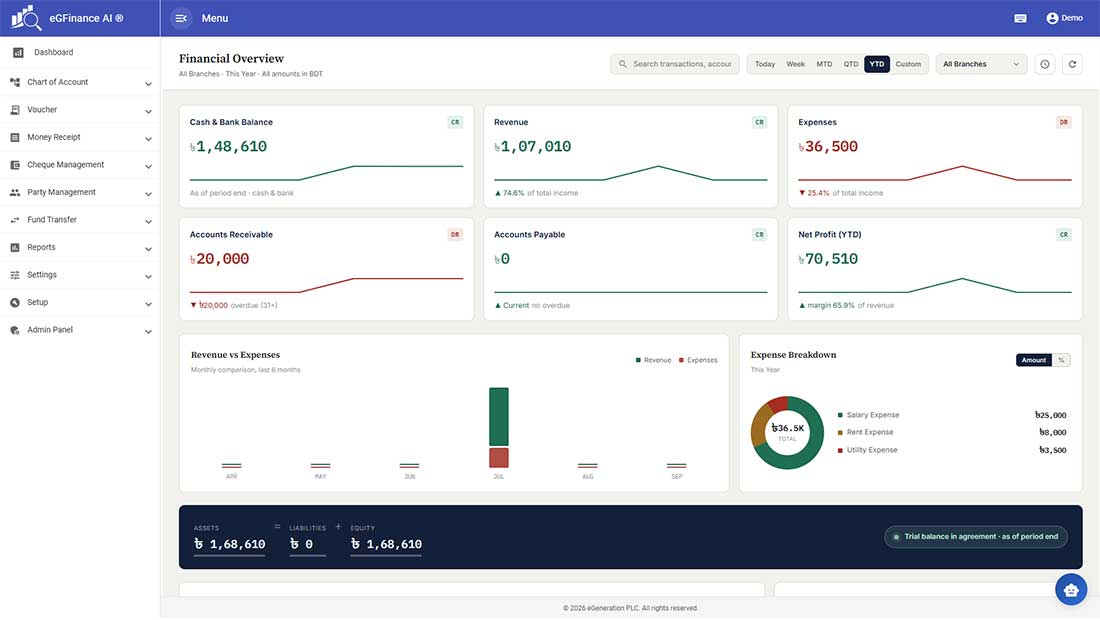
Task: Click the Equity total 1,68,610
Action: [x=386, y=544]
